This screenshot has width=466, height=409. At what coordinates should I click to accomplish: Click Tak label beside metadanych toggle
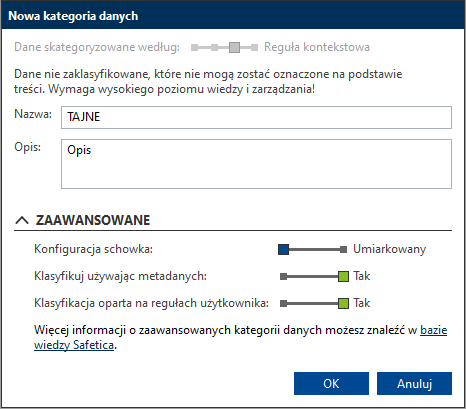click(x=362, y=276)
